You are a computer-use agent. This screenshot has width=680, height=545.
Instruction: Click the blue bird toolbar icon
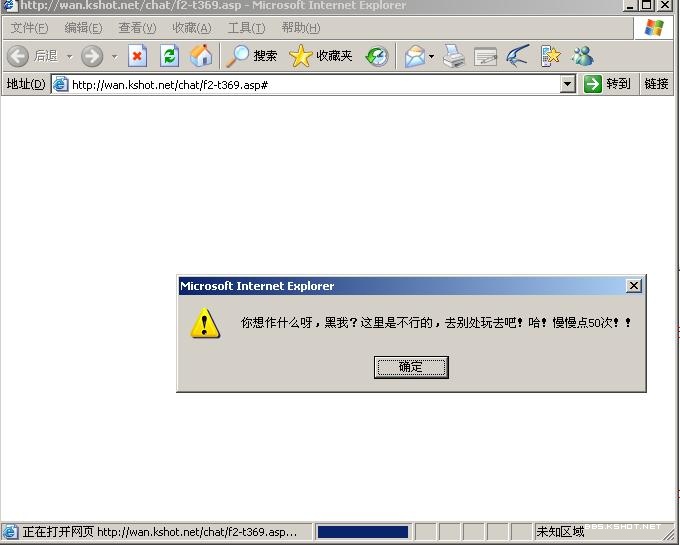[x=517, y=56]
